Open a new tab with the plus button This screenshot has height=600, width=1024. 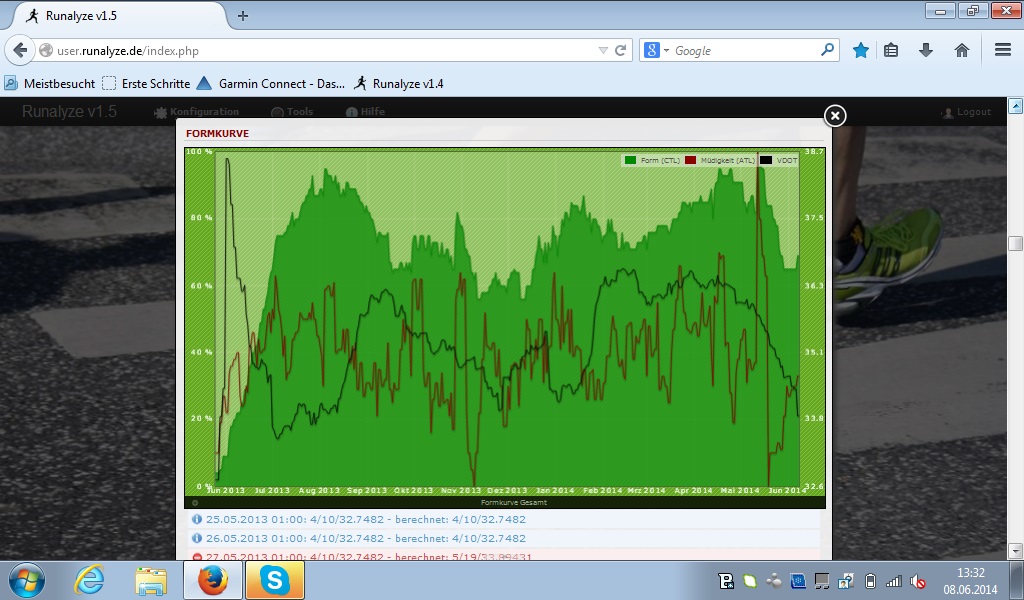(x=243, y=15)
